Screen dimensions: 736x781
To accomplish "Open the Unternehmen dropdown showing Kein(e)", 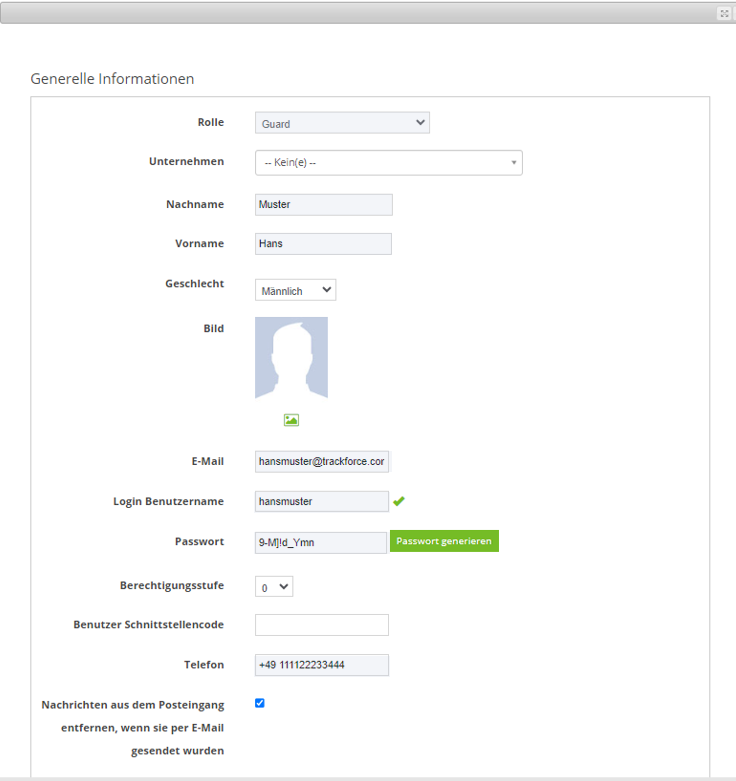I will [388, 163].
